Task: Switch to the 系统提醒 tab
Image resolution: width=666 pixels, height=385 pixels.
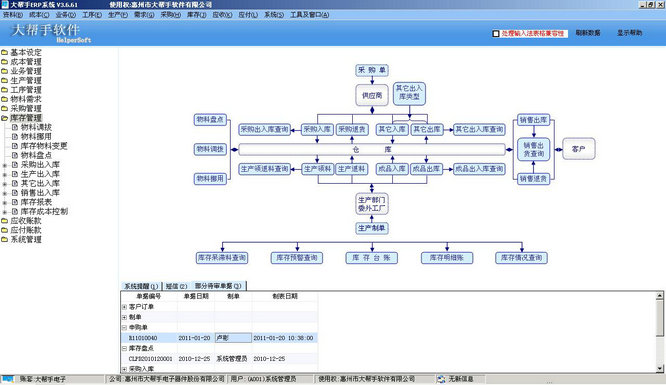Action: 141,286
